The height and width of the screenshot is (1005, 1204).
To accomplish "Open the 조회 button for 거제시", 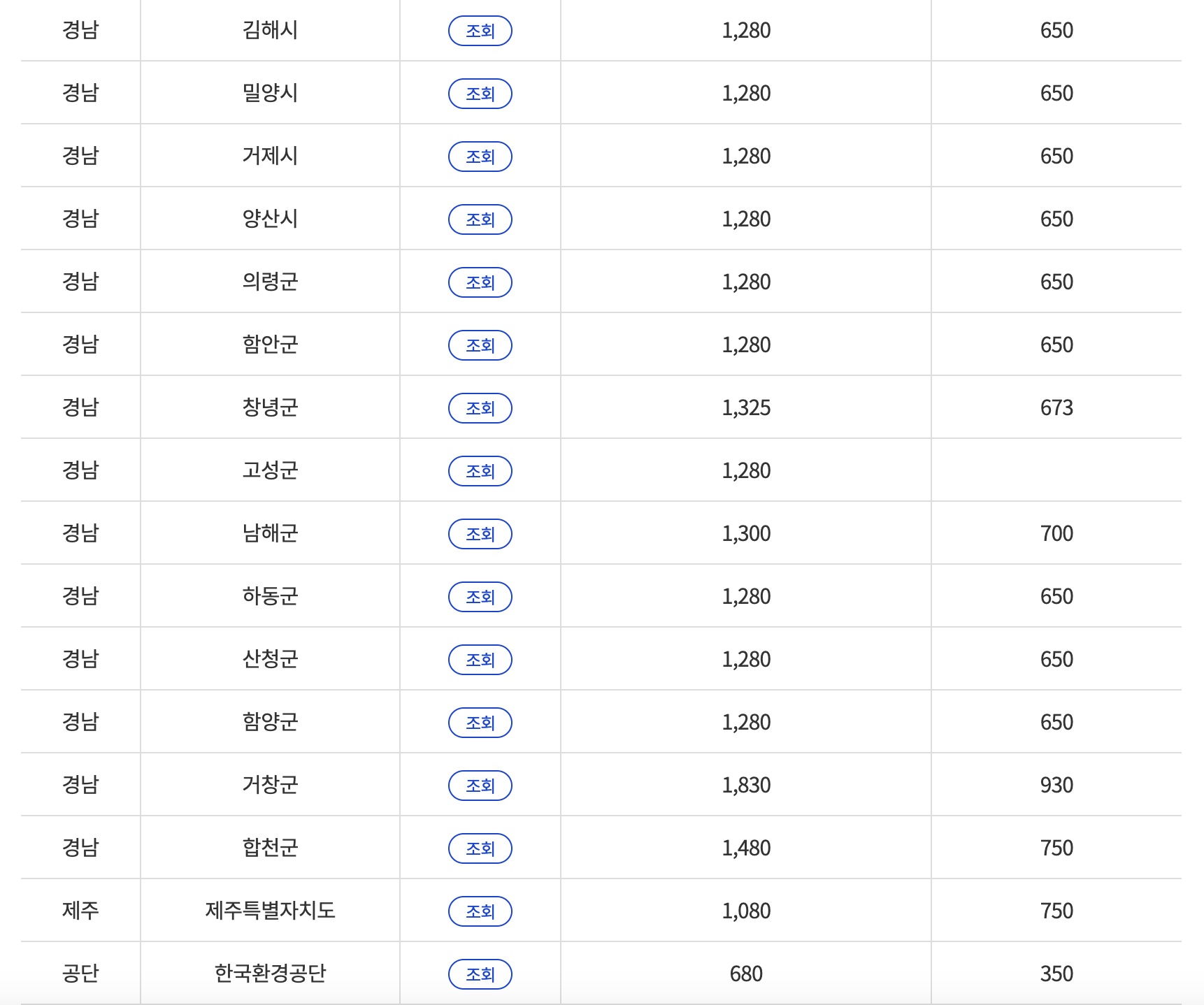I will (x=480, y=157).
